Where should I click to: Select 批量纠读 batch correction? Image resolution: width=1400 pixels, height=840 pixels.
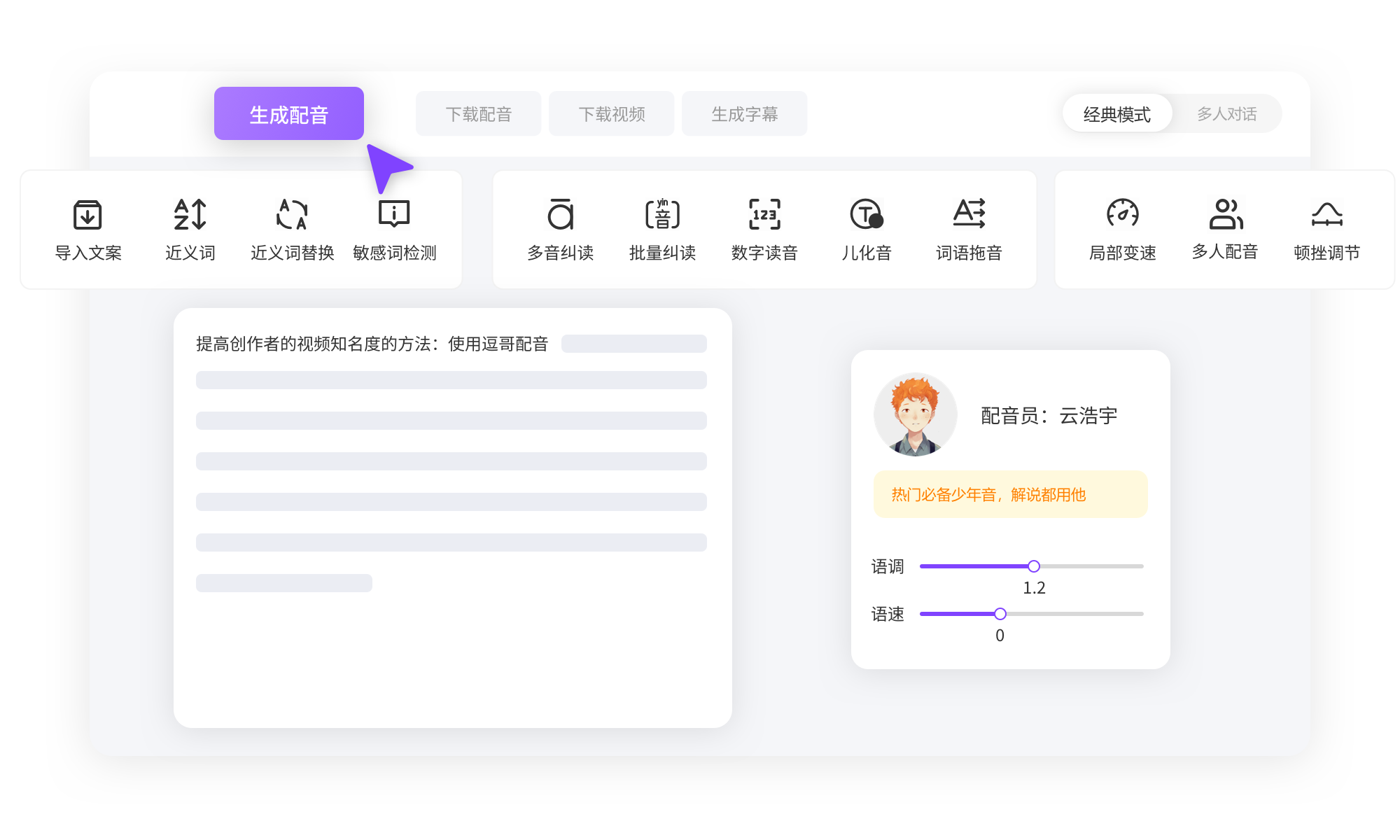(x=662, y=229)
